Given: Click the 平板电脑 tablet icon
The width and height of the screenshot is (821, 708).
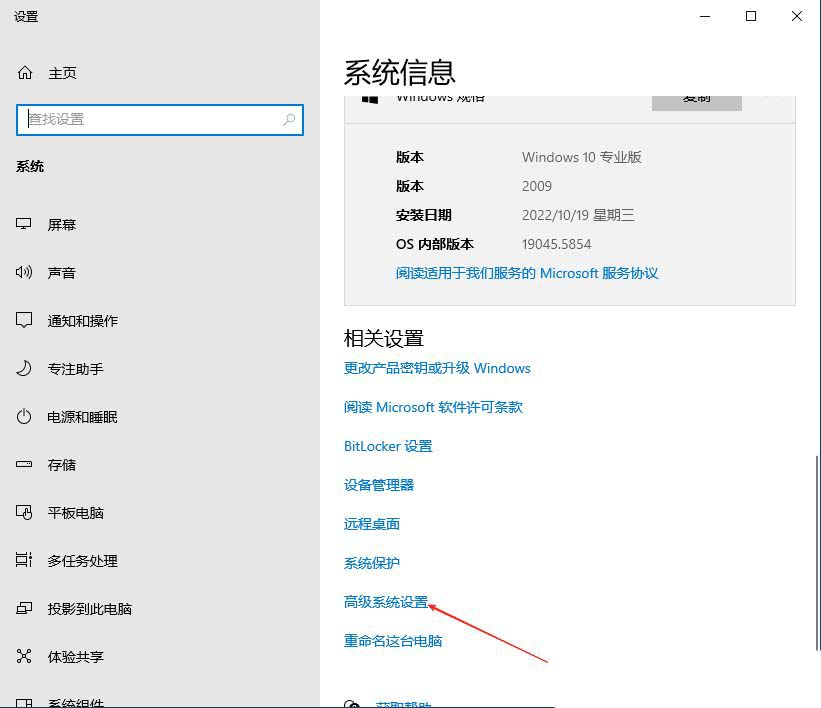Looking at the screenshot, I should tap(25, 512).
